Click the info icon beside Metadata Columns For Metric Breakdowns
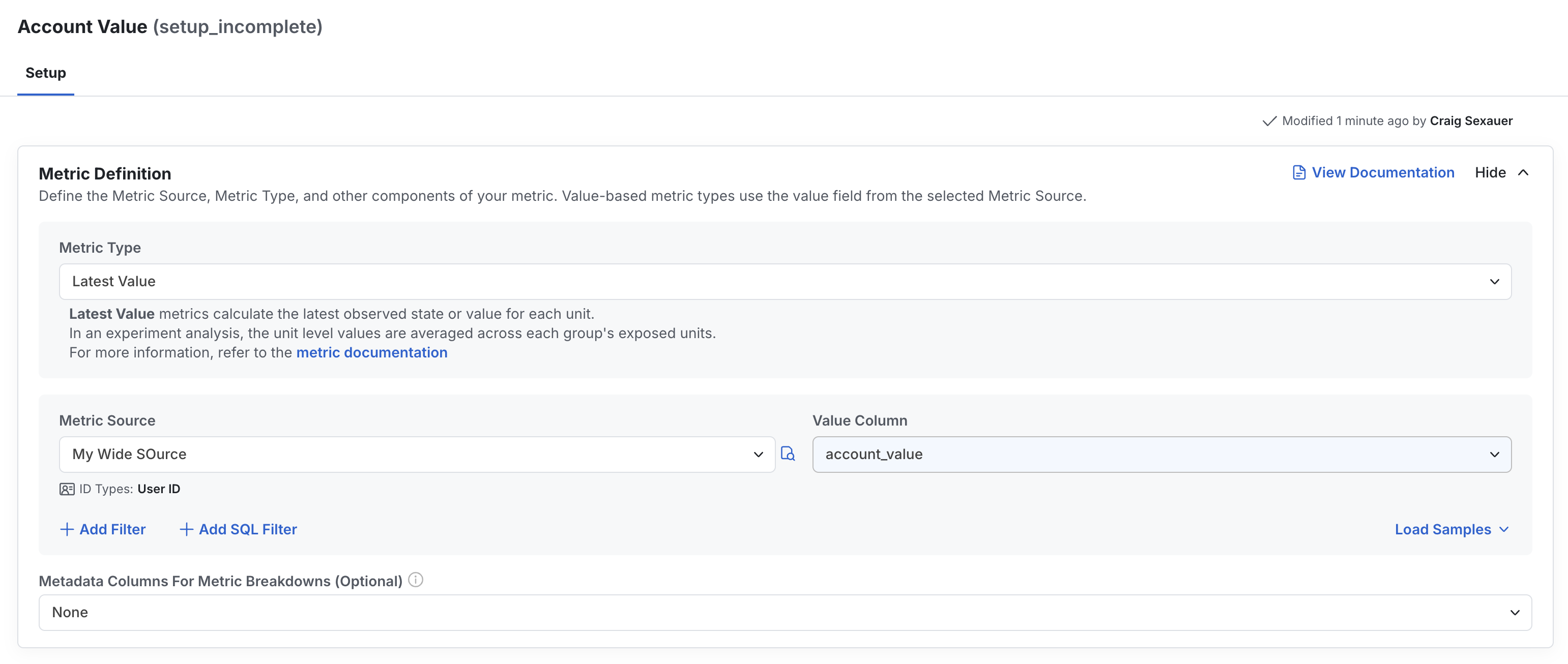1568x664 pixels. 415,580
